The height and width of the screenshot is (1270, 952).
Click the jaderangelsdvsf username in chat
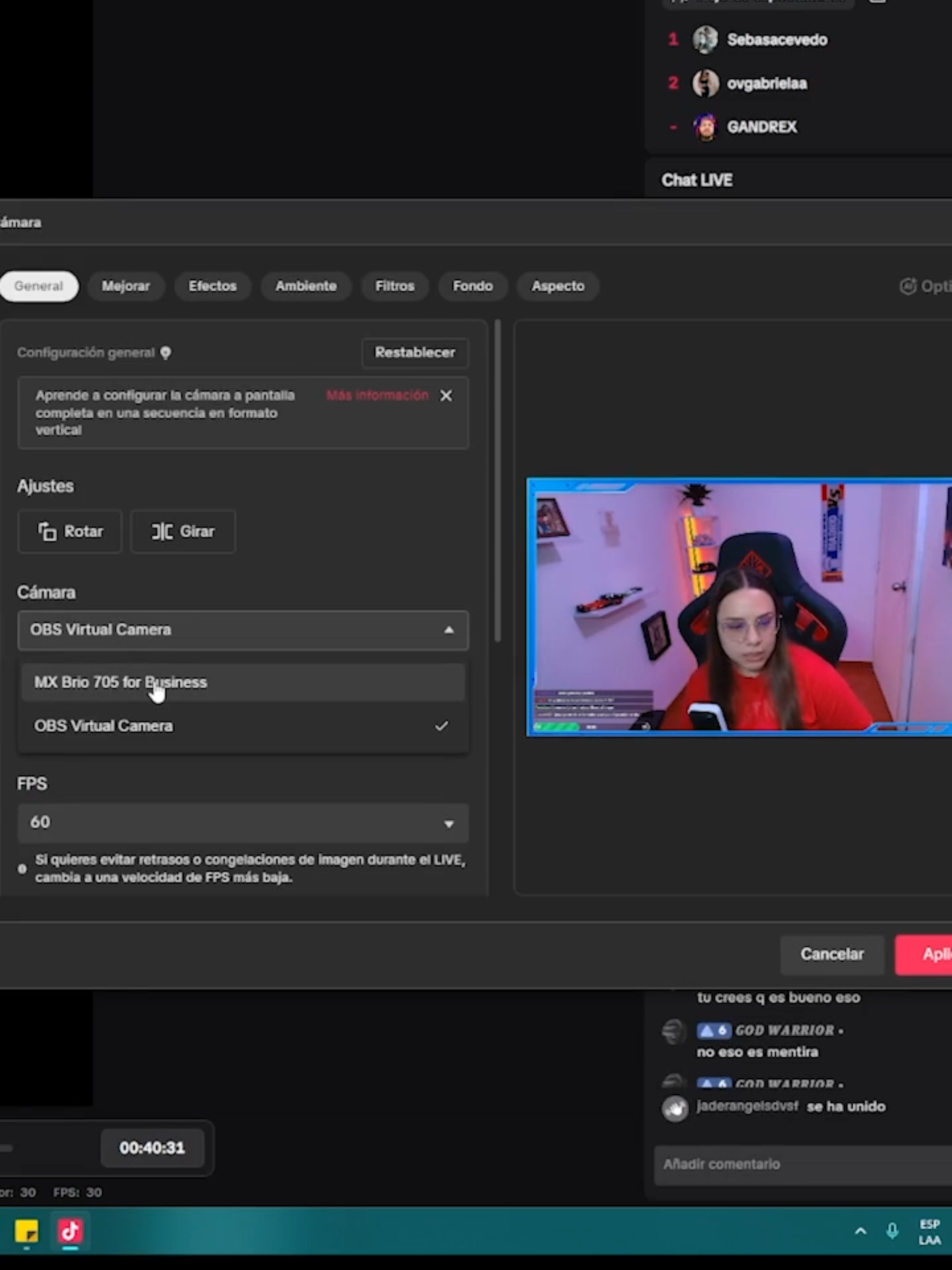click(747, 1107)
